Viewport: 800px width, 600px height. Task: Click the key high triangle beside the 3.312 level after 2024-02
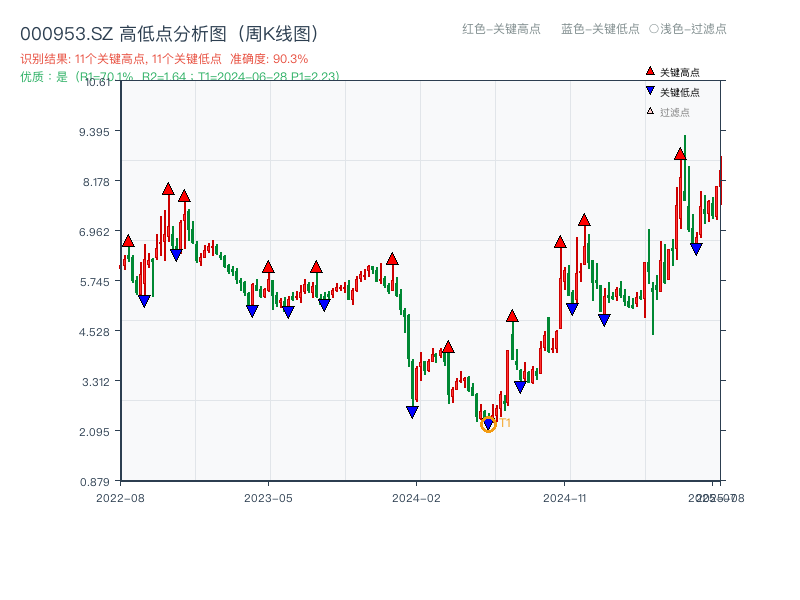pyautogui.click(x=448, y=347)
